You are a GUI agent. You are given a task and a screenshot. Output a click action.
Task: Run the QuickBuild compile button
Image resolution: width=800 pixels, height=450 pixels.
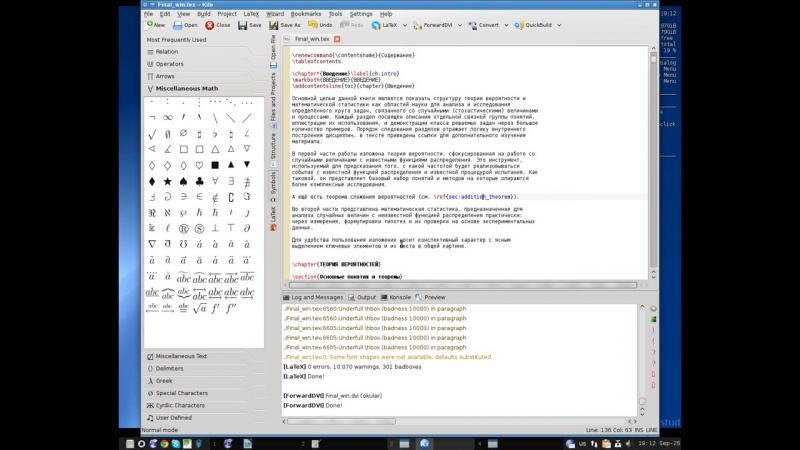[536, 25]
